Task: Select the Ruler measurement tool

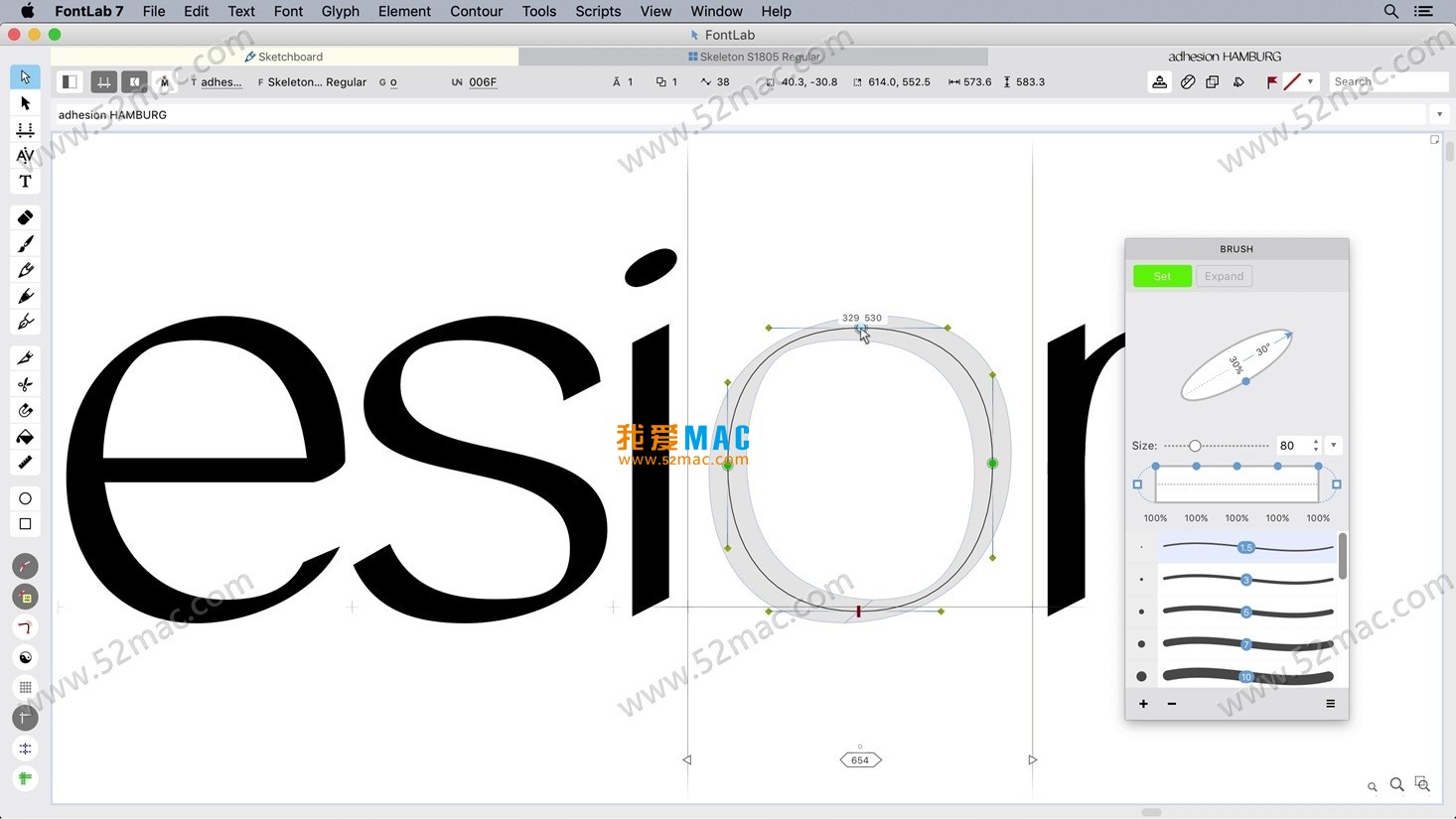Action: (x=25, y=463)
